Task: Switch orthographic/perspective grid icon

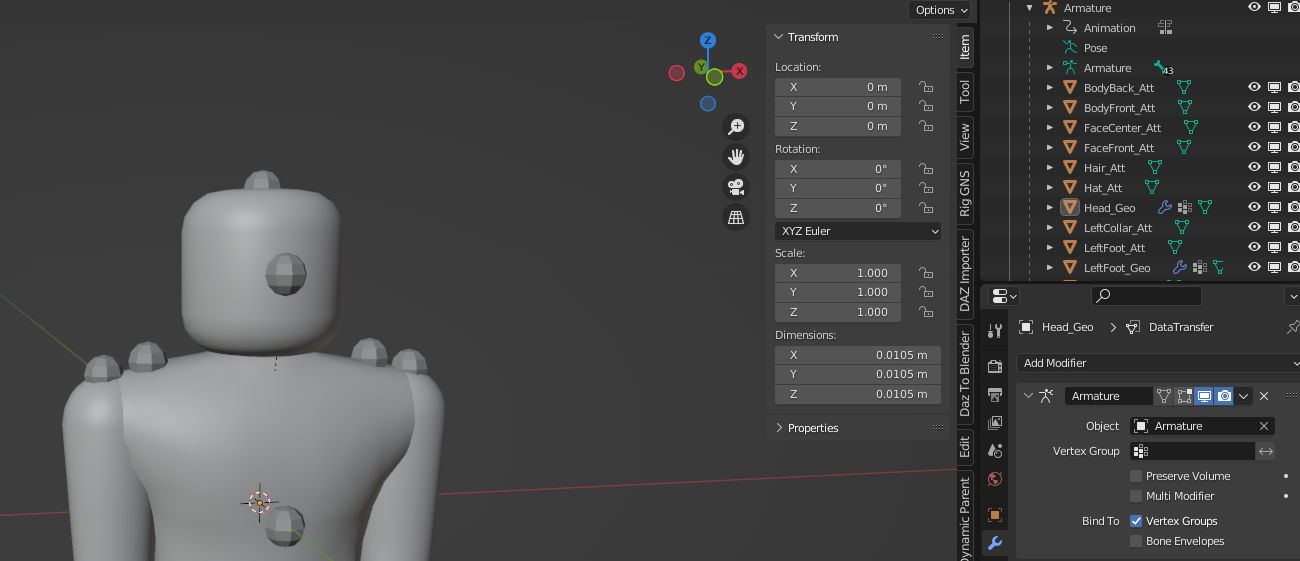Action: [x=736, y=217]
